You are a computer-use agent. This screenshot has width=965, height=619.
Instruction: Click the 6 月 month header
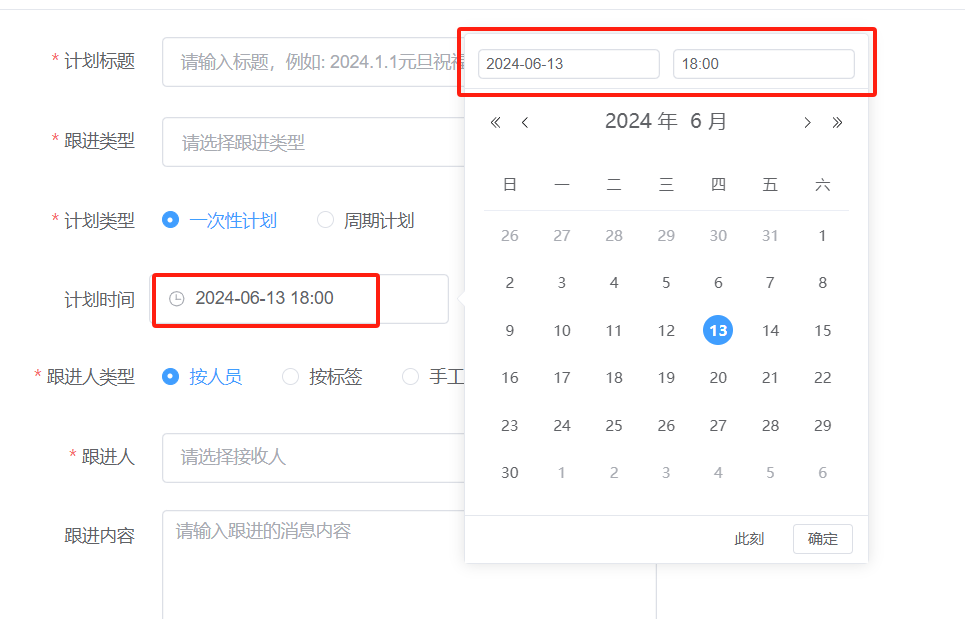click(x=709, y=122)
